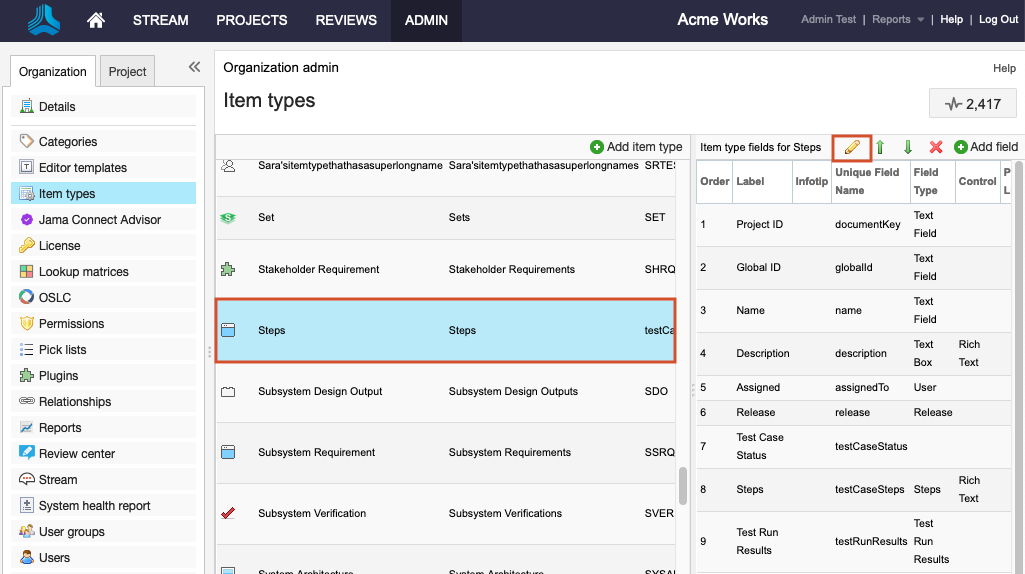Delete field with the red X icon
Viewport: 1025px width, 574px height.
936,147
